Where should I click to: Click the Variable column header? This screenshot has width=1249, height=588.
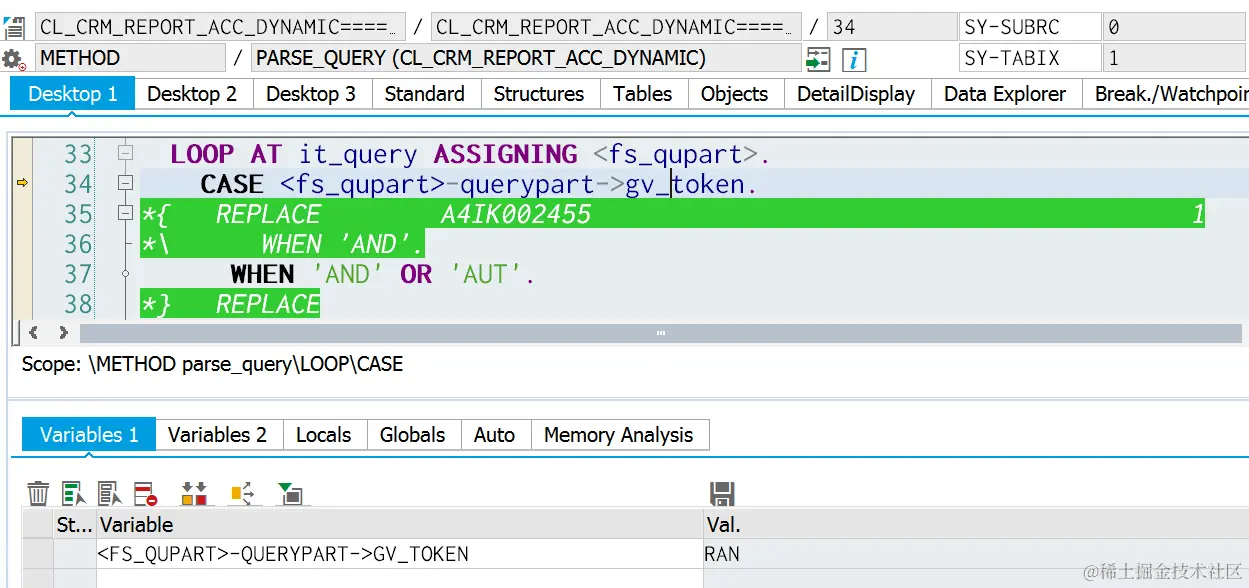tap(400, 524)
